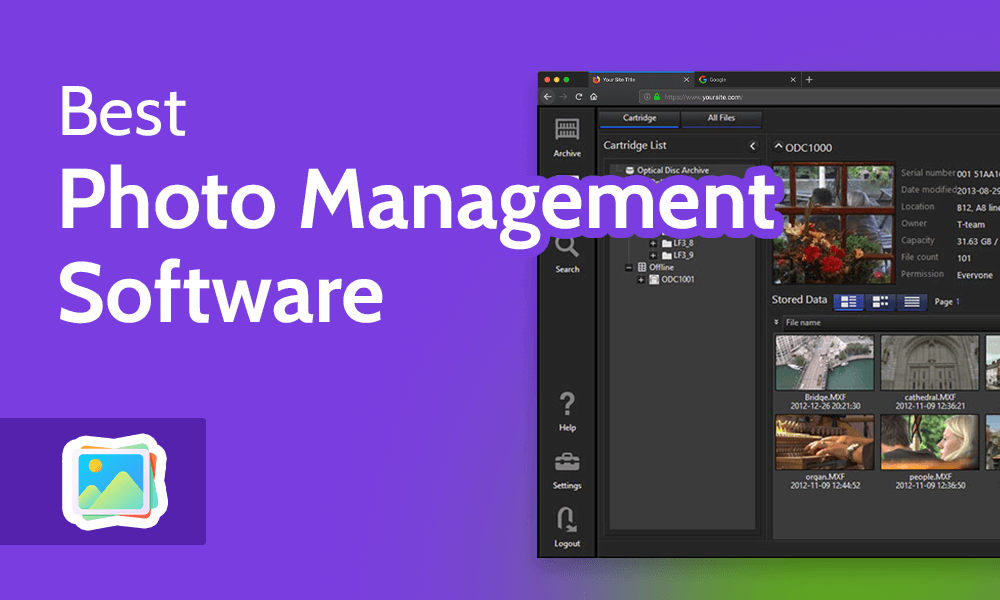The image size is (1000, 600).
Task: Click the browser back arrow
Action: click(548, 96)
